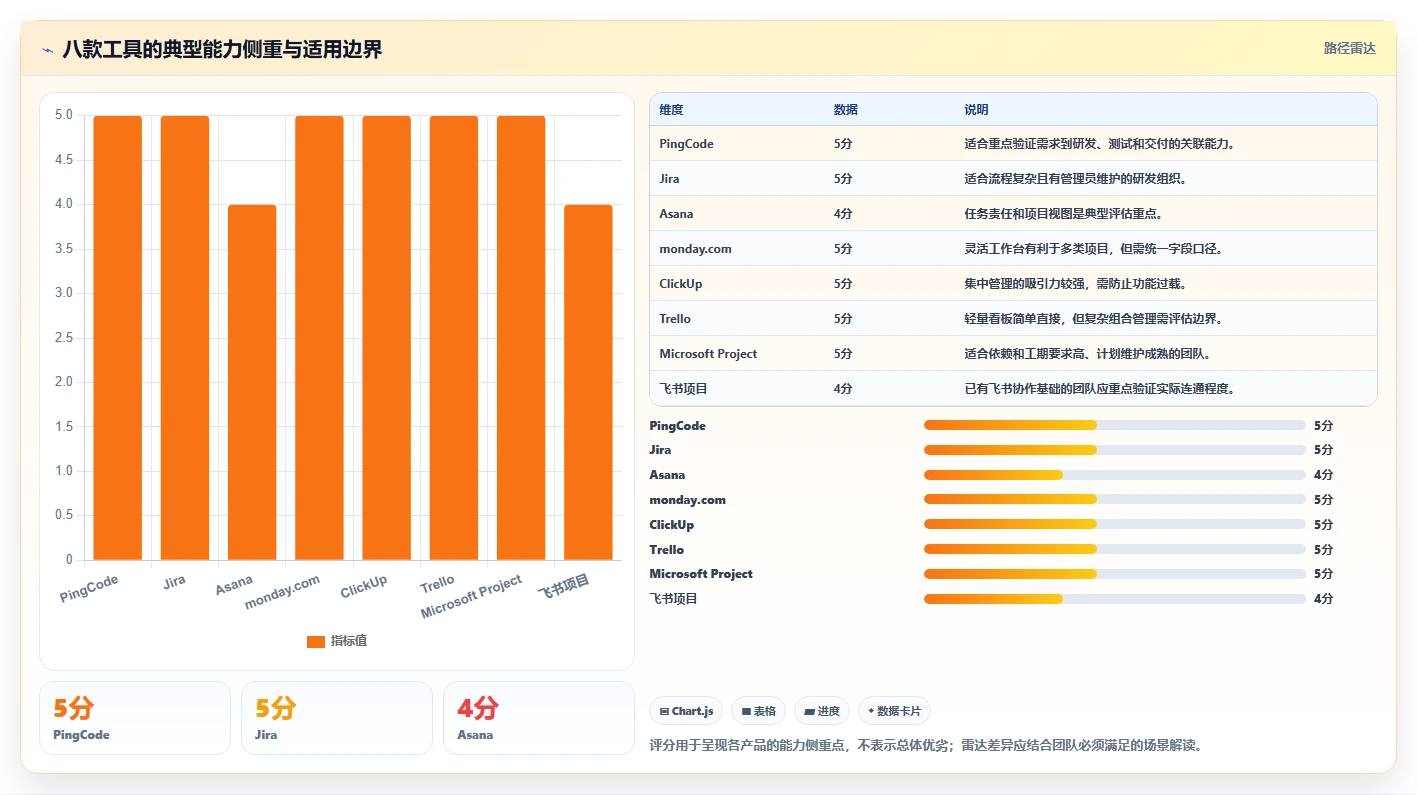Click the Microsoft Project bar in chart
Image resolution: width=1417 pixels, height=795 pixels.
click(521, 338)
